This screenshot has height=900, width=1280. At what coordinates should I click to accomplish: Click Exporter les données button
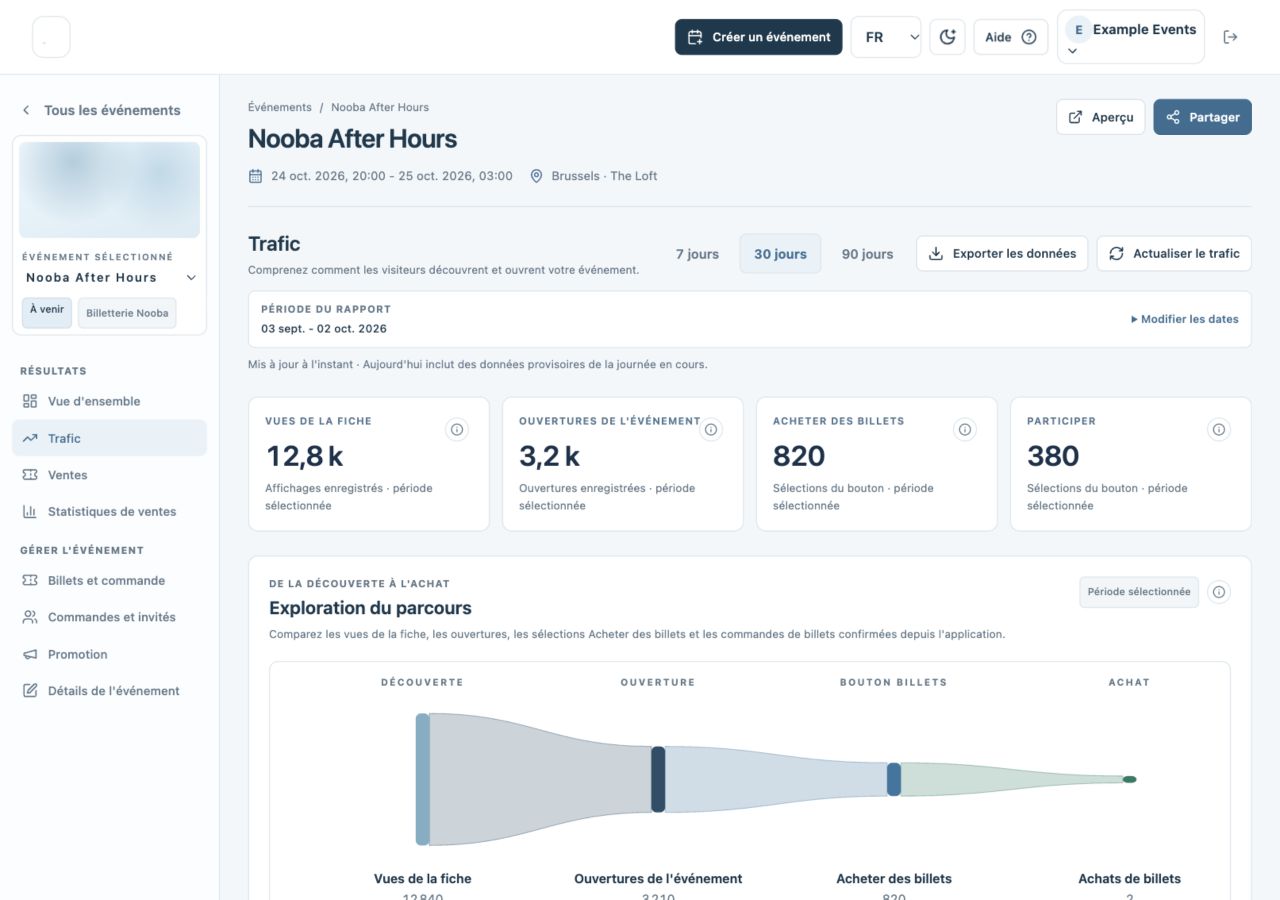tap(1003, 254)
